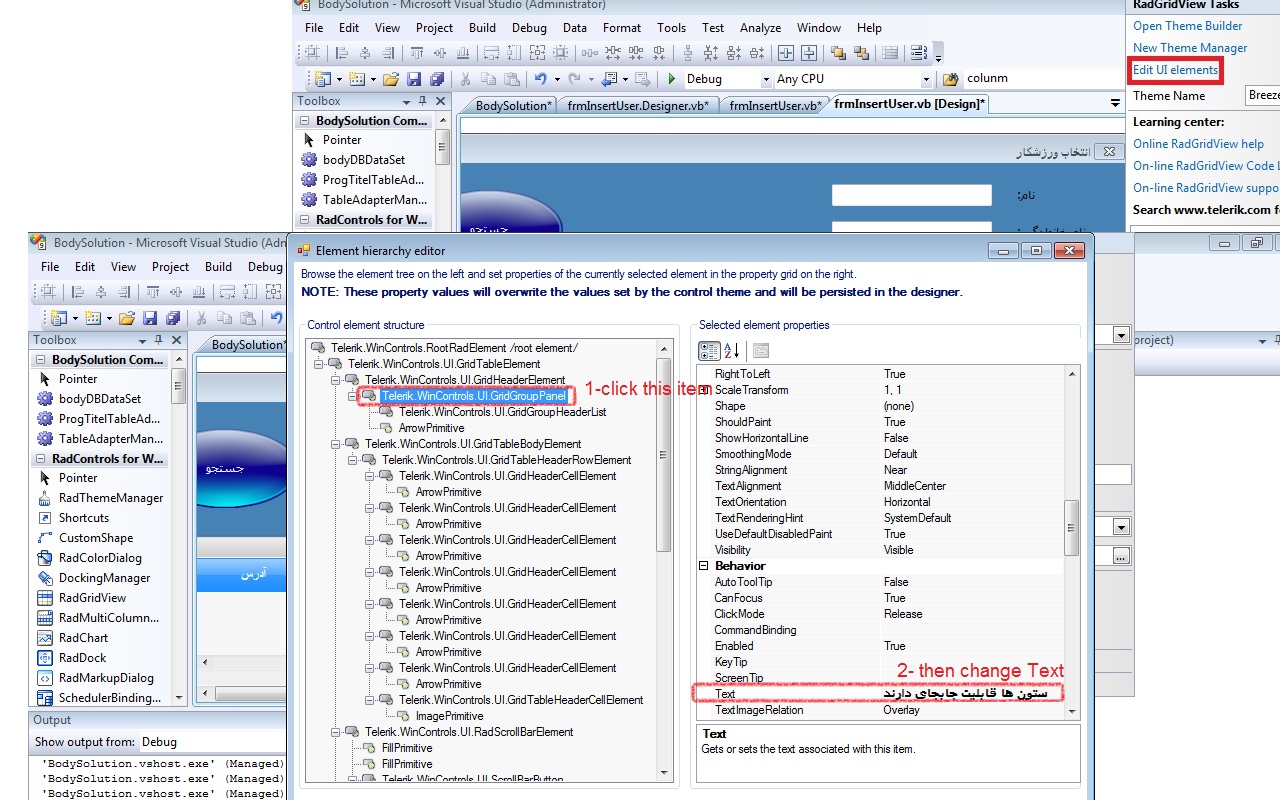Click the Property Pages icon in properties grid

761,350
